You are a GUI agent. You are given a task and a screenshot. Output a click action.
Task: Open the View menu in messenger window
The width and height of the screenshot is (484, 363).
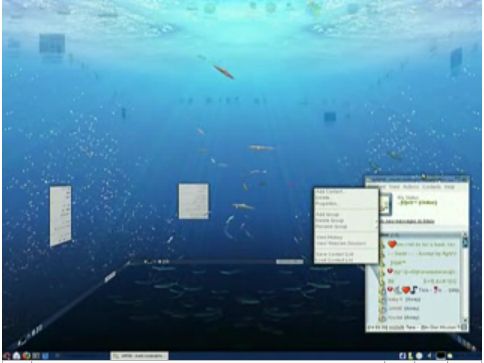pyautogui.click(x=394, y=187)
